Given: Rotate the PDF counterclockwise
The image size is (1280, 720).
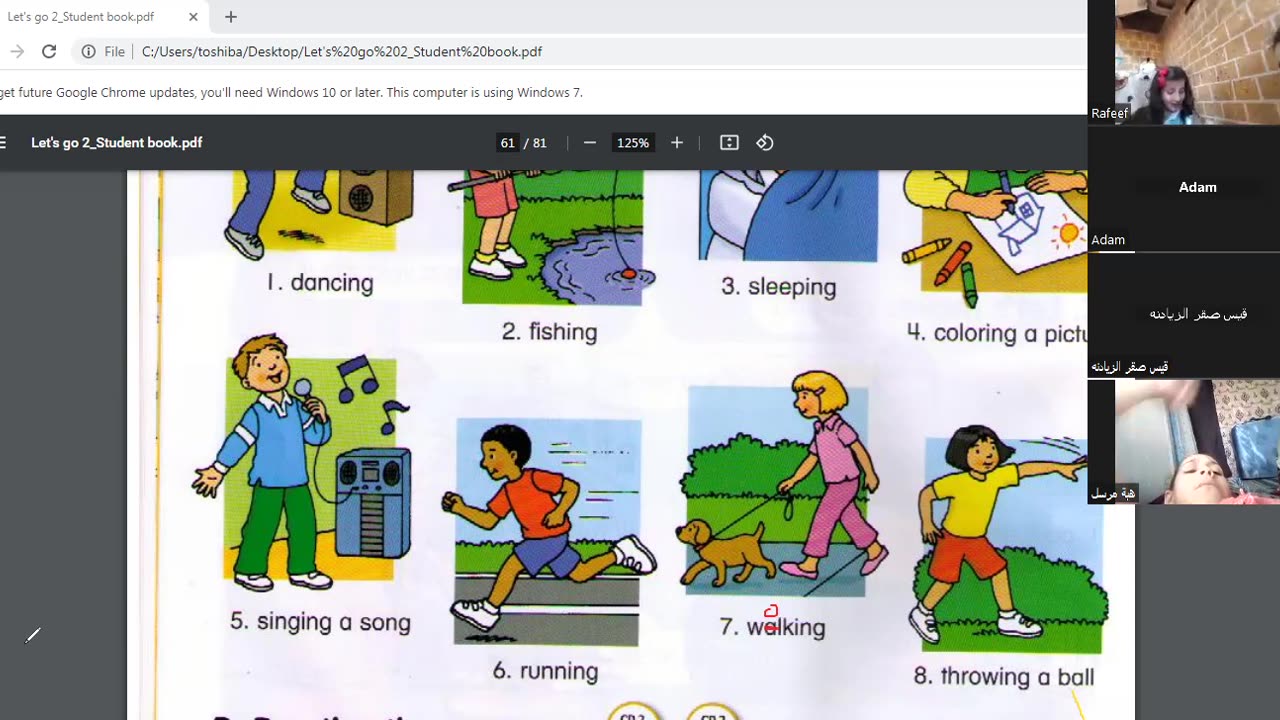Looking at the screenshot, I should [765, 143].
